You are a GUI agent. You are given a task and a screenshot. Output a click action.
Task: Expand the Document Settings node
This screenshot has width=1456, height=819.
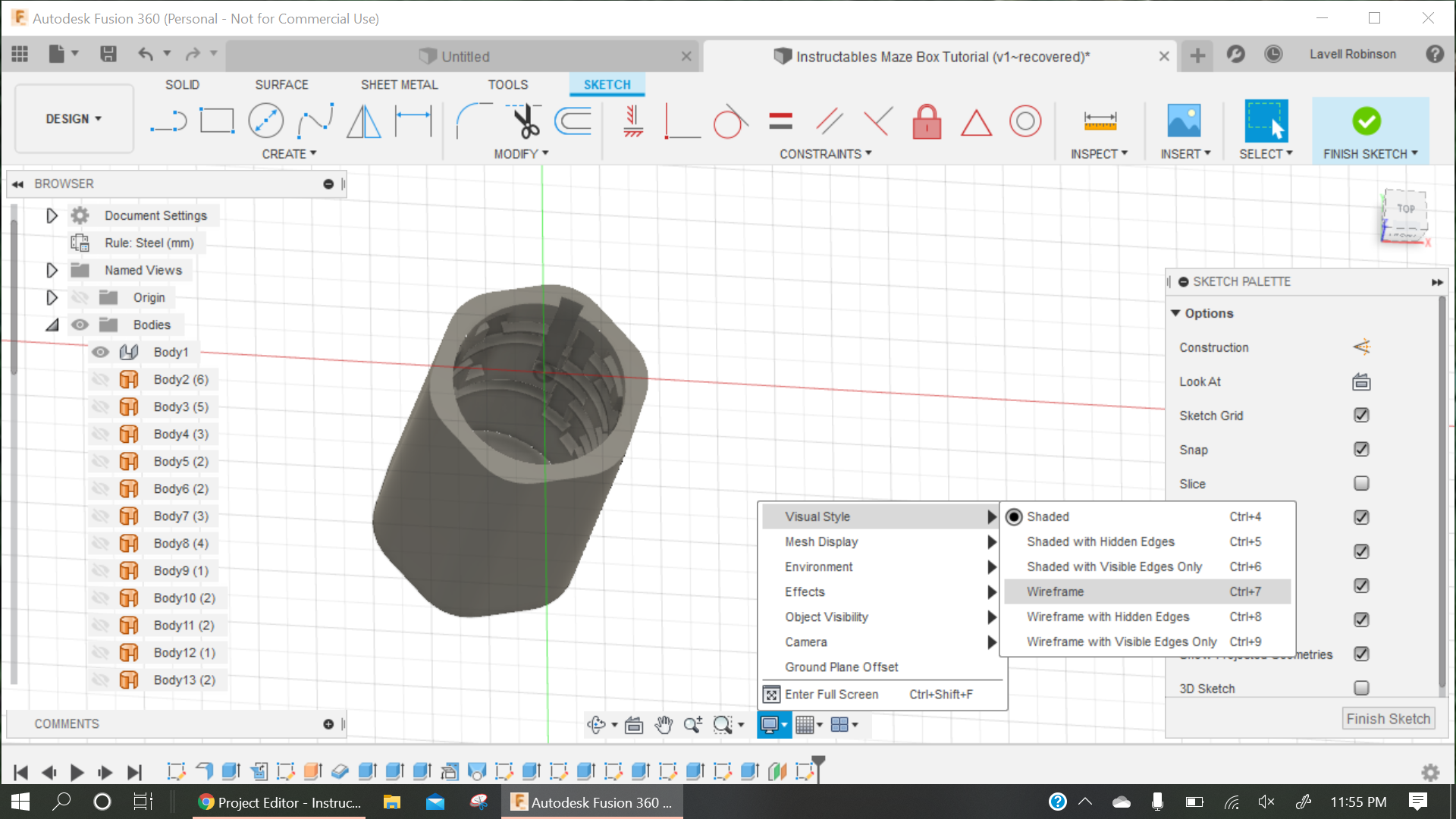pos(52,215)
